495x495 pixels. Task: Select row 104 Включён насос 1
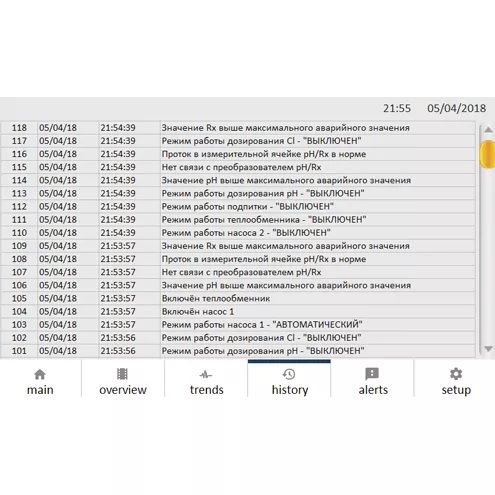(238, 311)
